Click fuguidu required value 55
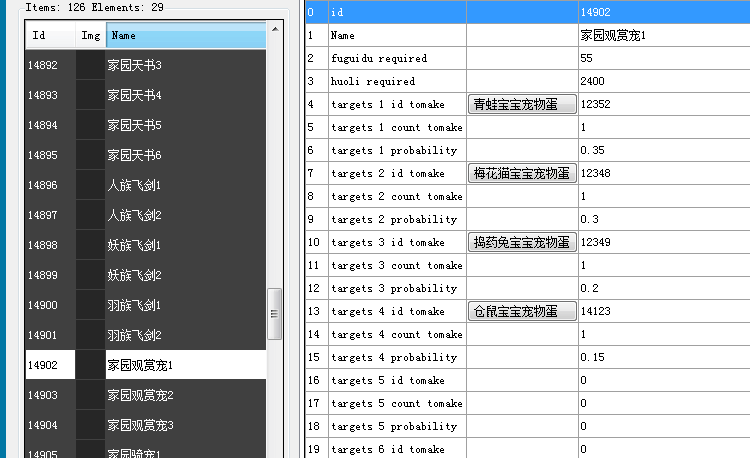This screenshot has height=458, width=750. pos(664,58)
